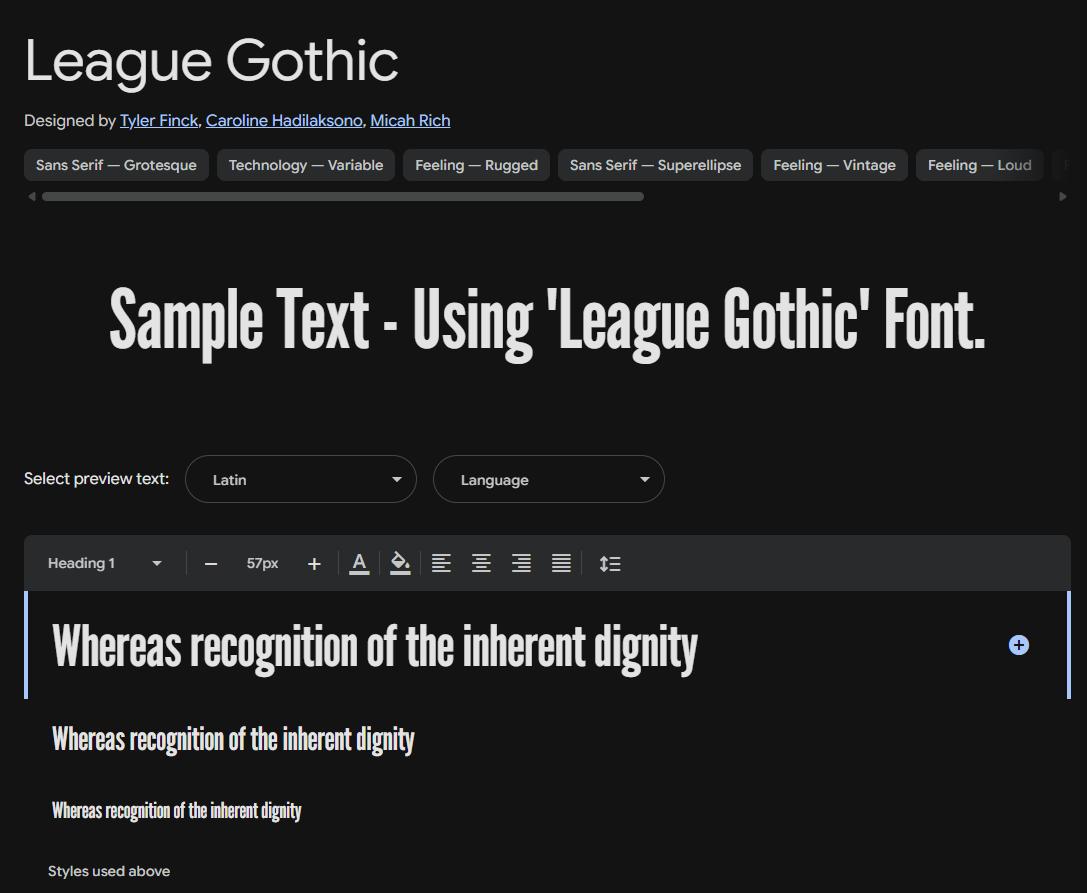Justify the text
The height and width of the screenshot is (893, 1087).
561,564
